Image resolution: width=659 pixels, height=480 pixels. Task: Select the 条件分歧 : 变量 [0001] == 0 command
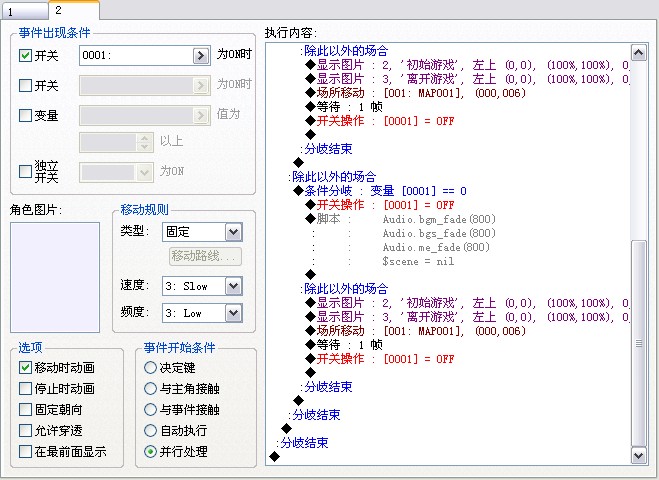pyautogui.click(x=380, y=191)
